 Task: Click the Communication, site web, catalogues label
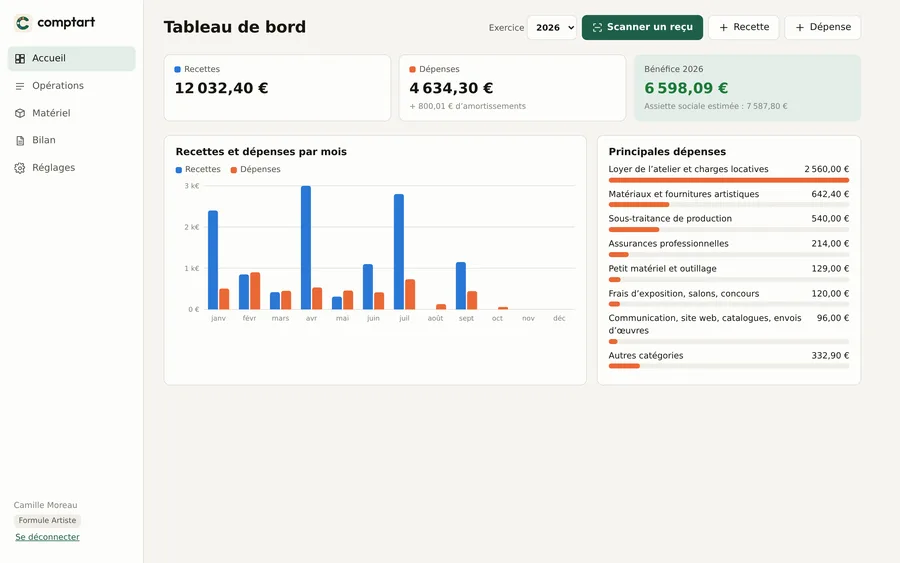point(705,324)
